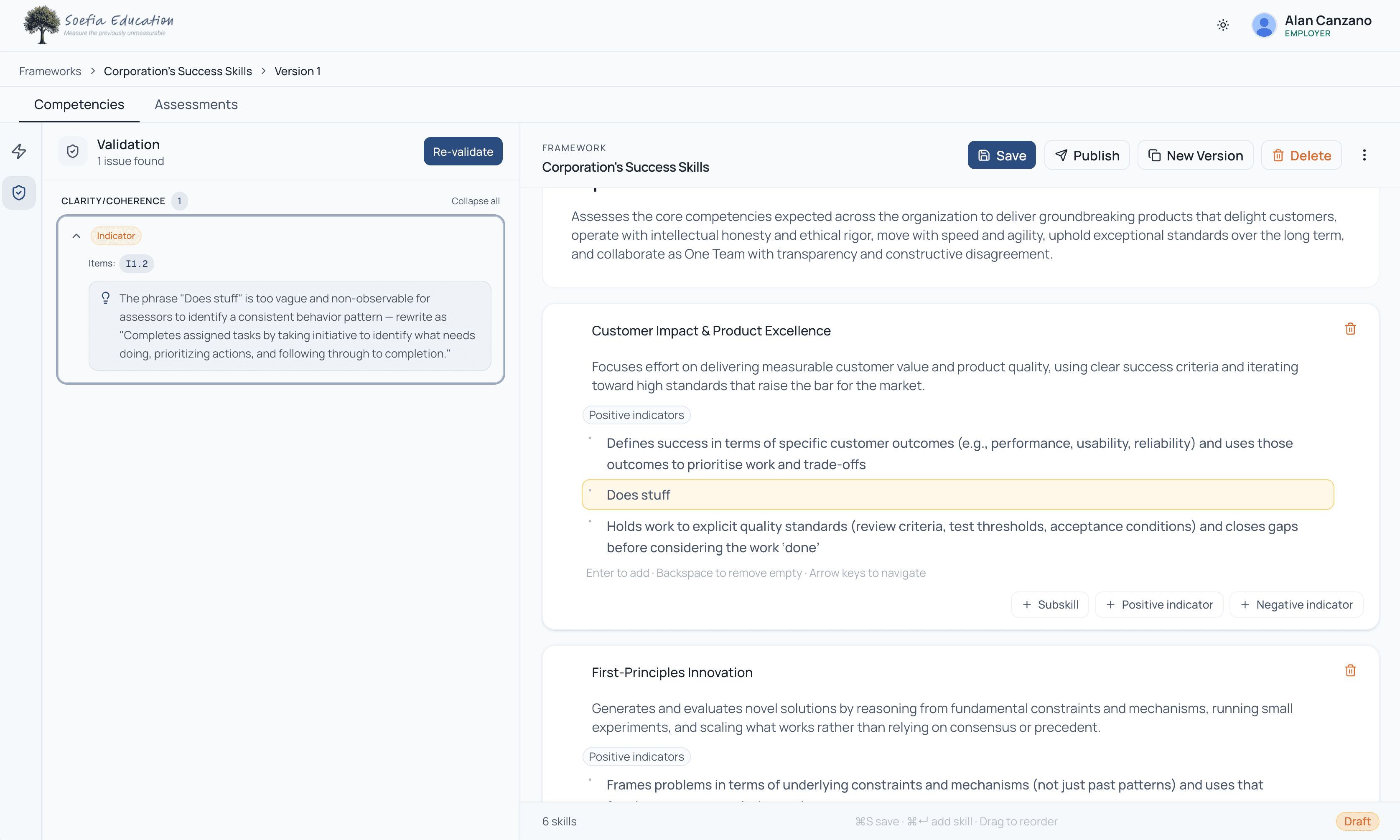The image size is (1400, 840).
Task: Click the "Defines success in terms" indicator text
Action: [949, 453]
